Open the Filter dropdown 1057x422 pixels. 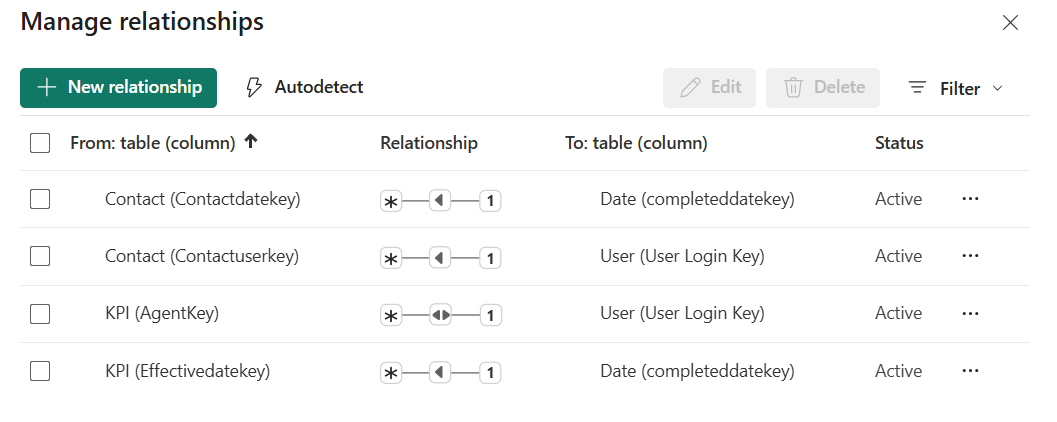955,88
